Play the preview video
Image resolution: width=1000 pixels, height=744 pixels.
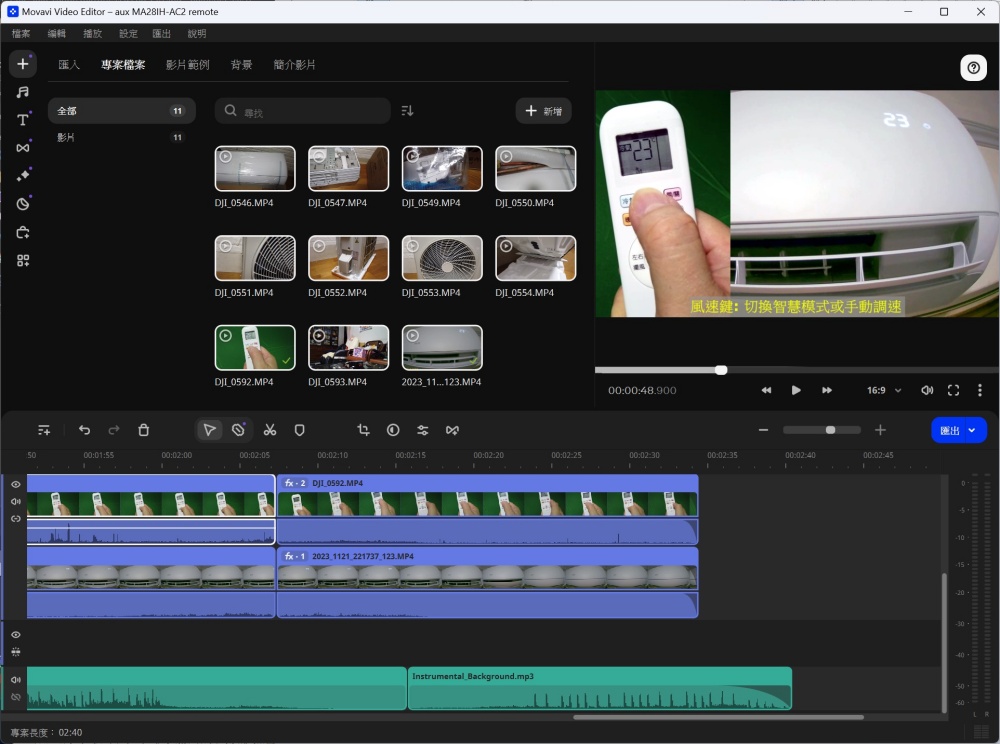point(796,390)
